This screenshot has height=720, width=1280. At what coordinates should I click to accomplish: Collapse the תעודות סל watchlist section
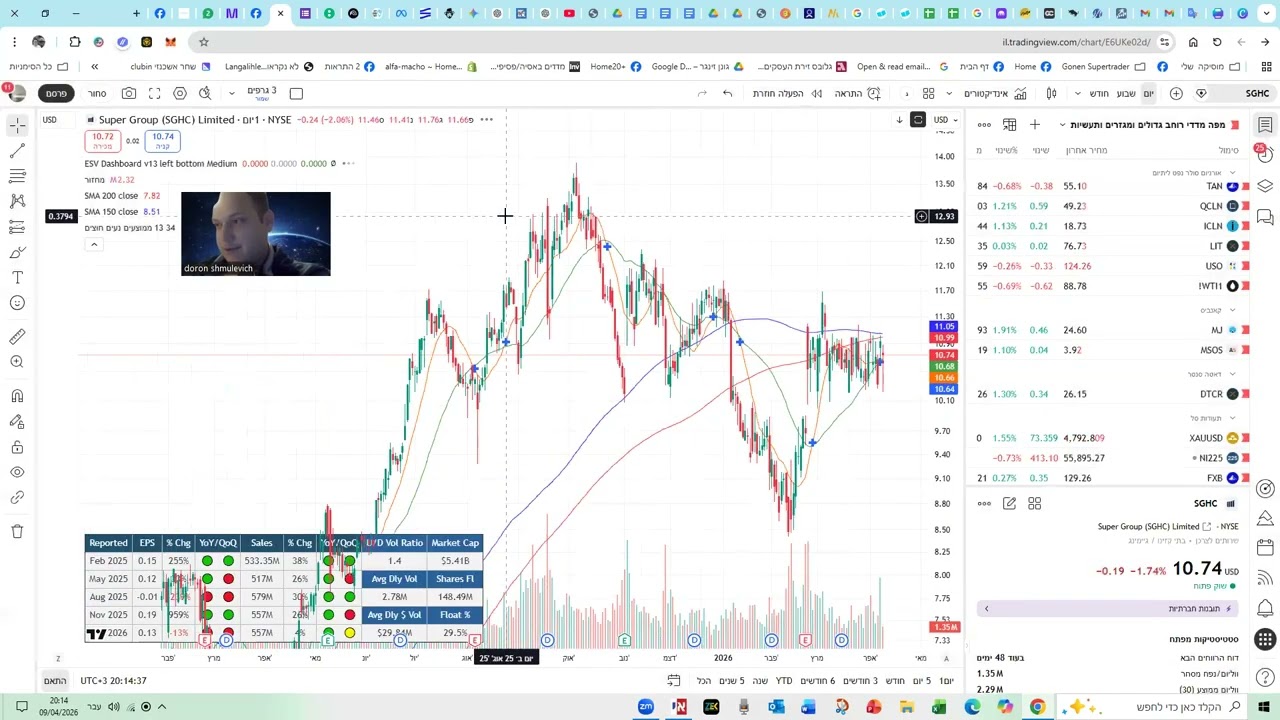click(1232, 418)
